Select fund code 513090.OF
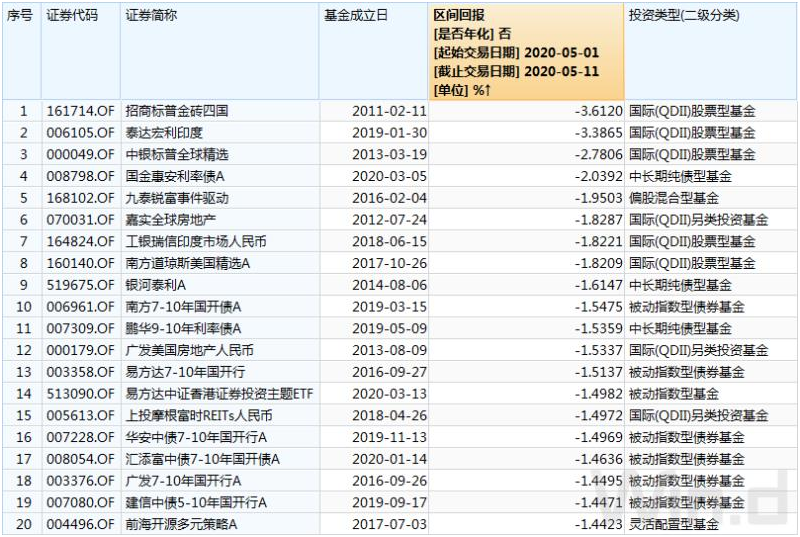800x537 pixels. tap(81, 394)
